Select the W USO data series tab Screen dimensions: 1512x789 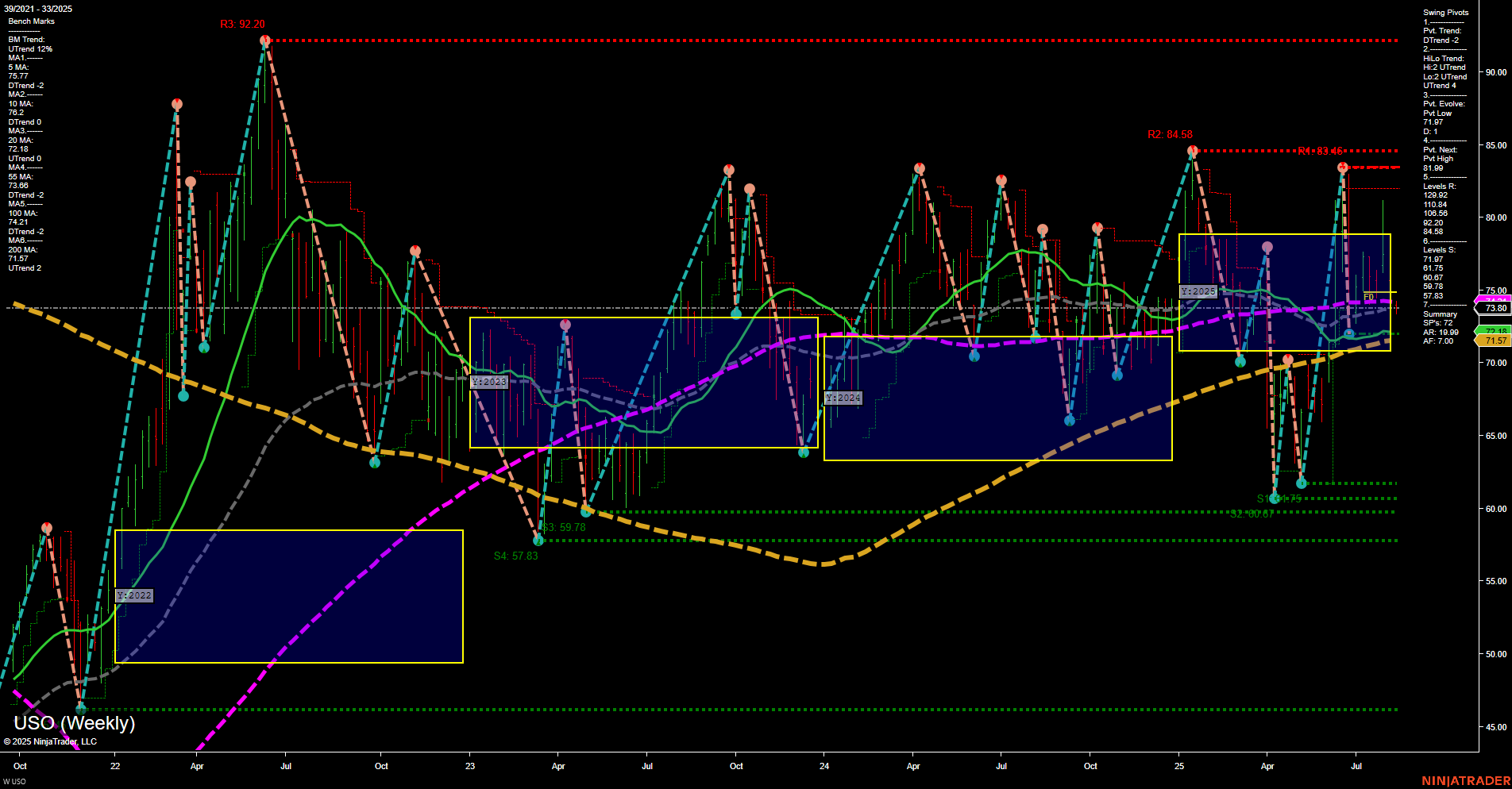tap(14, 780)
